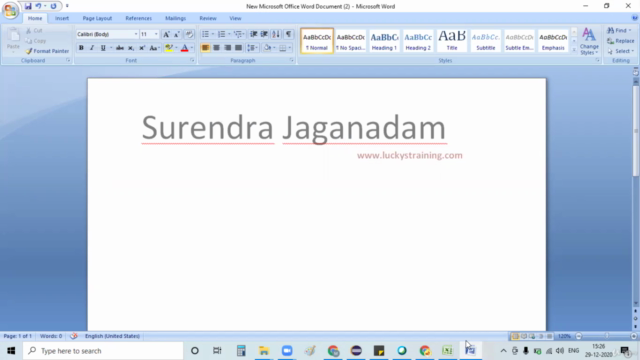
Task: Switch to the Insert tab
Action: [62, 18]
